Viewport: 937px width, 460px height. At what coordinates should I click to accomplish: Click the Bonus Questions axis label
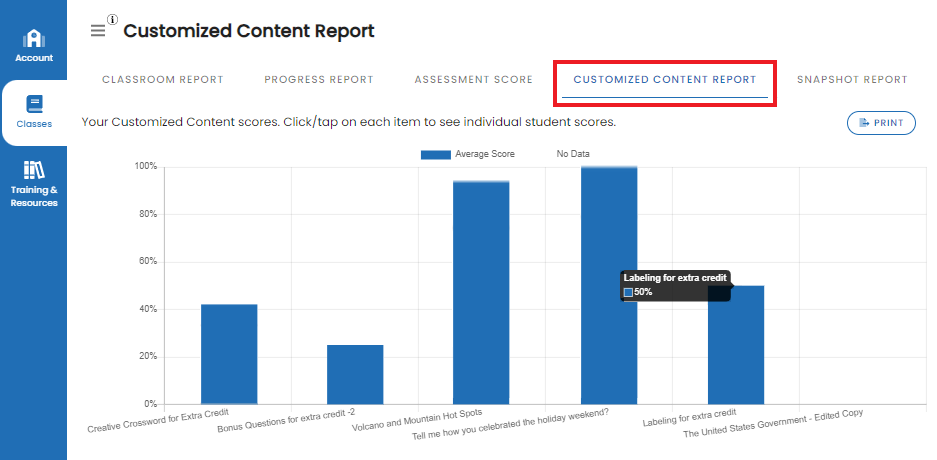pyautogui.click(x=286, y=421)
